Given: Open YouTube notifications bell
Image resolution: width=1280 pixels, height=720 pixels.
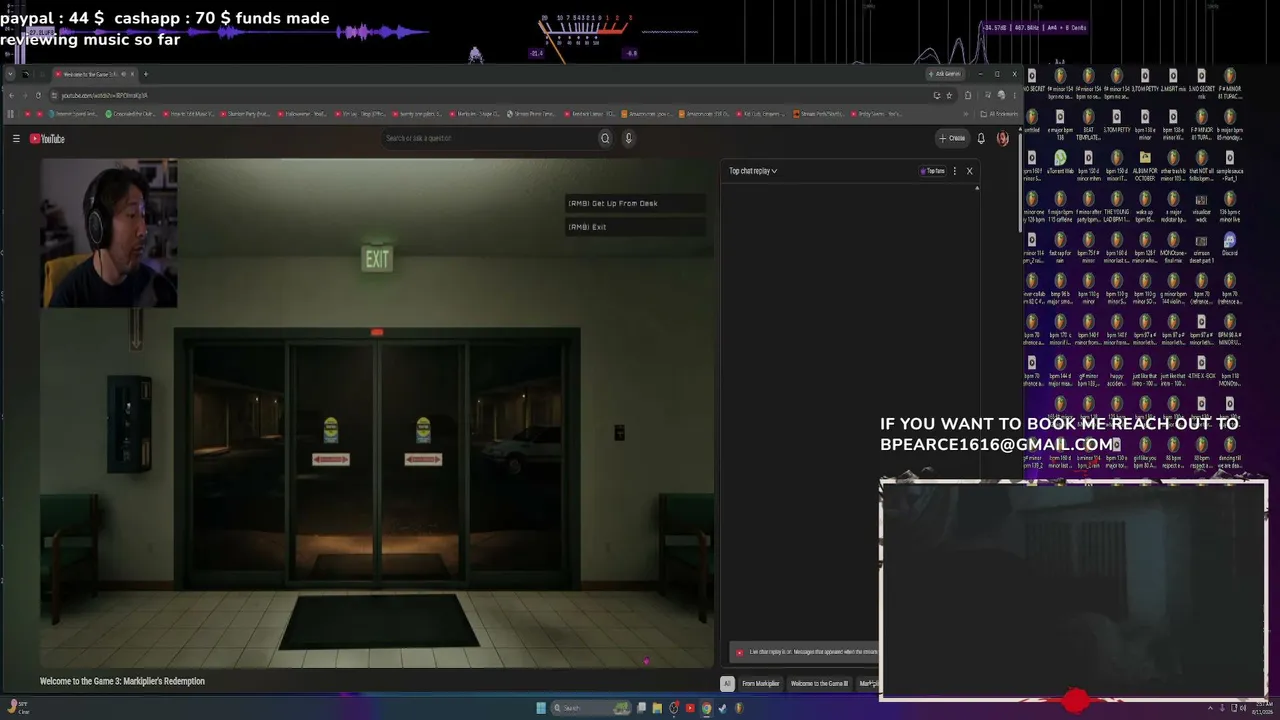Looking at the screenshot, I should click(x=981, y=139).
